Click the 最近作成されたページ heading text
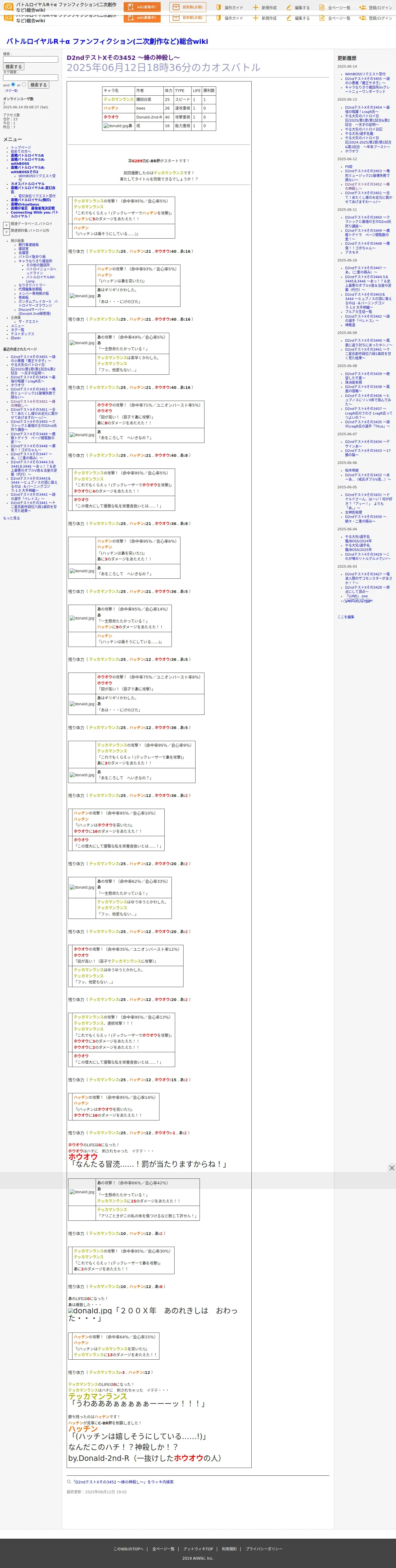The height and width of the screenshot is (1568, 396). (19, 349)
